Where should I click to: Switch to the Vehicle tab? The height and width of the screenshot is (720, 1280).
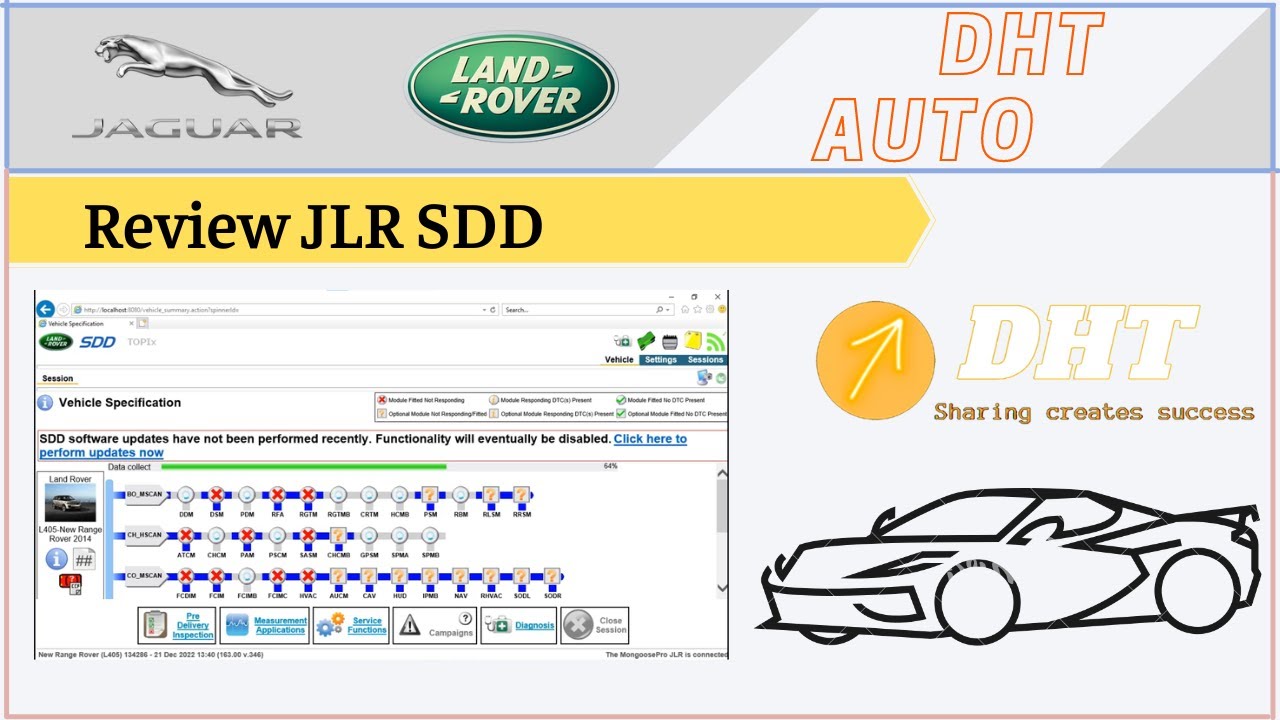click(x=620, y=360)
